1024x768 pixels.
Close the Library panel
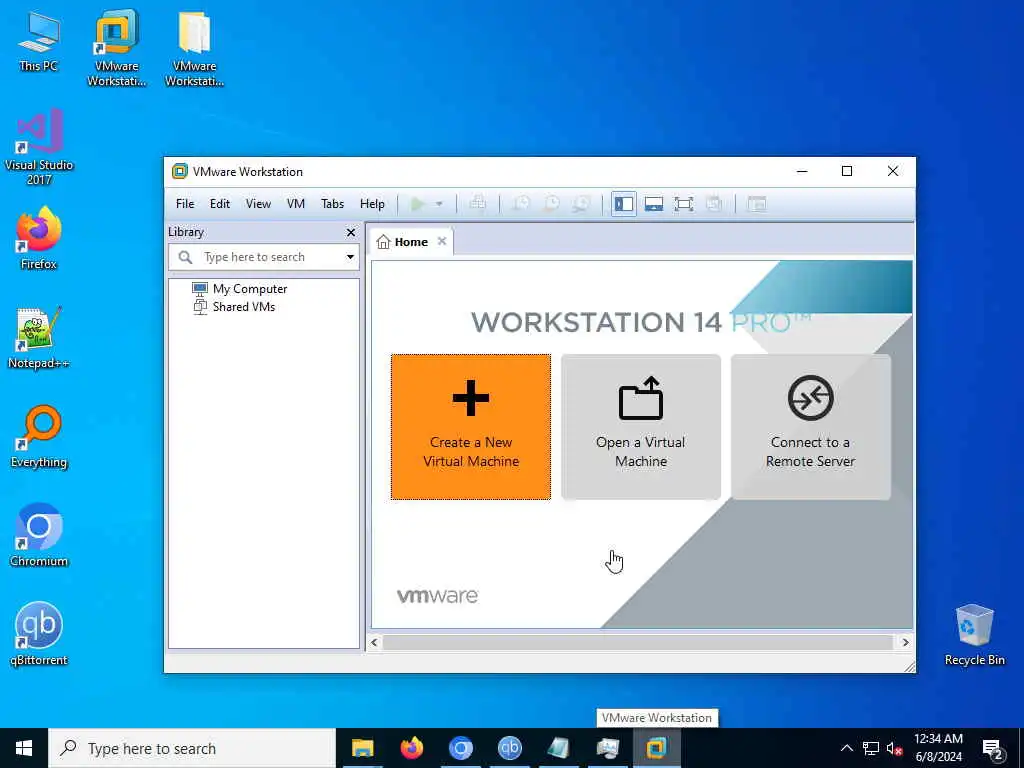351,232
